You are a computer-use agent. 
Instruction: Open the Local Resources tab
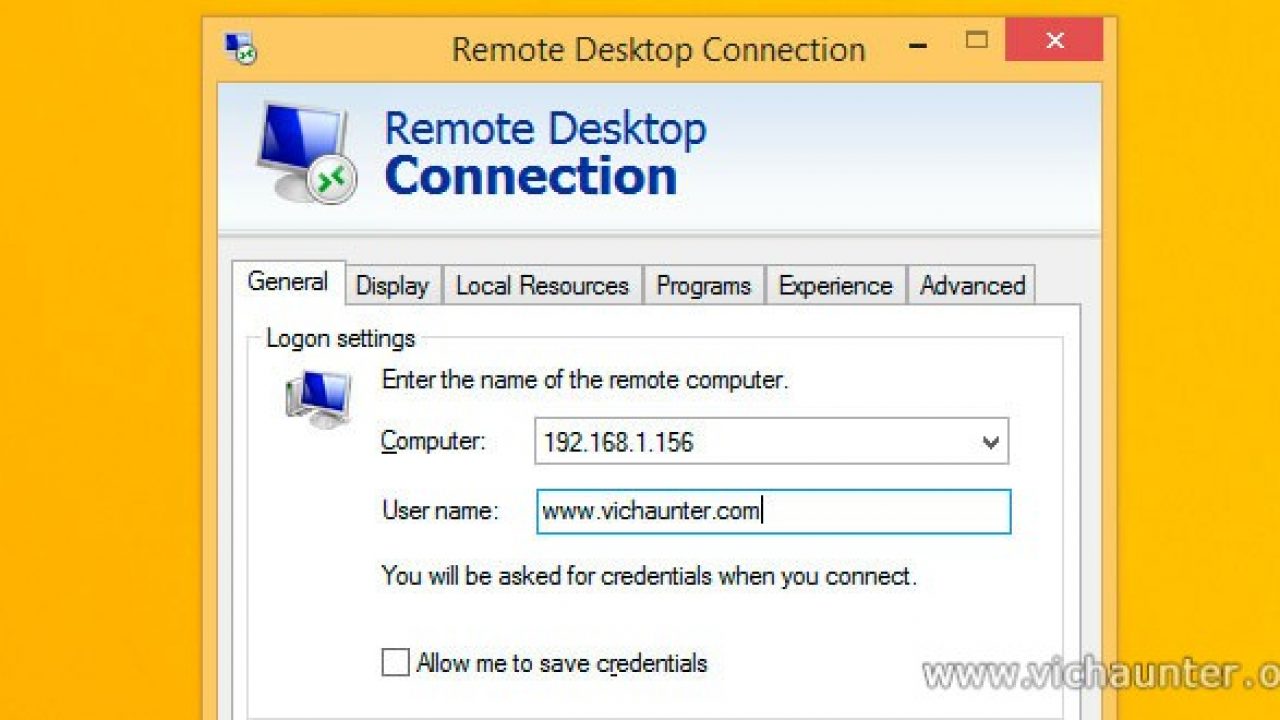pos(542,286)
